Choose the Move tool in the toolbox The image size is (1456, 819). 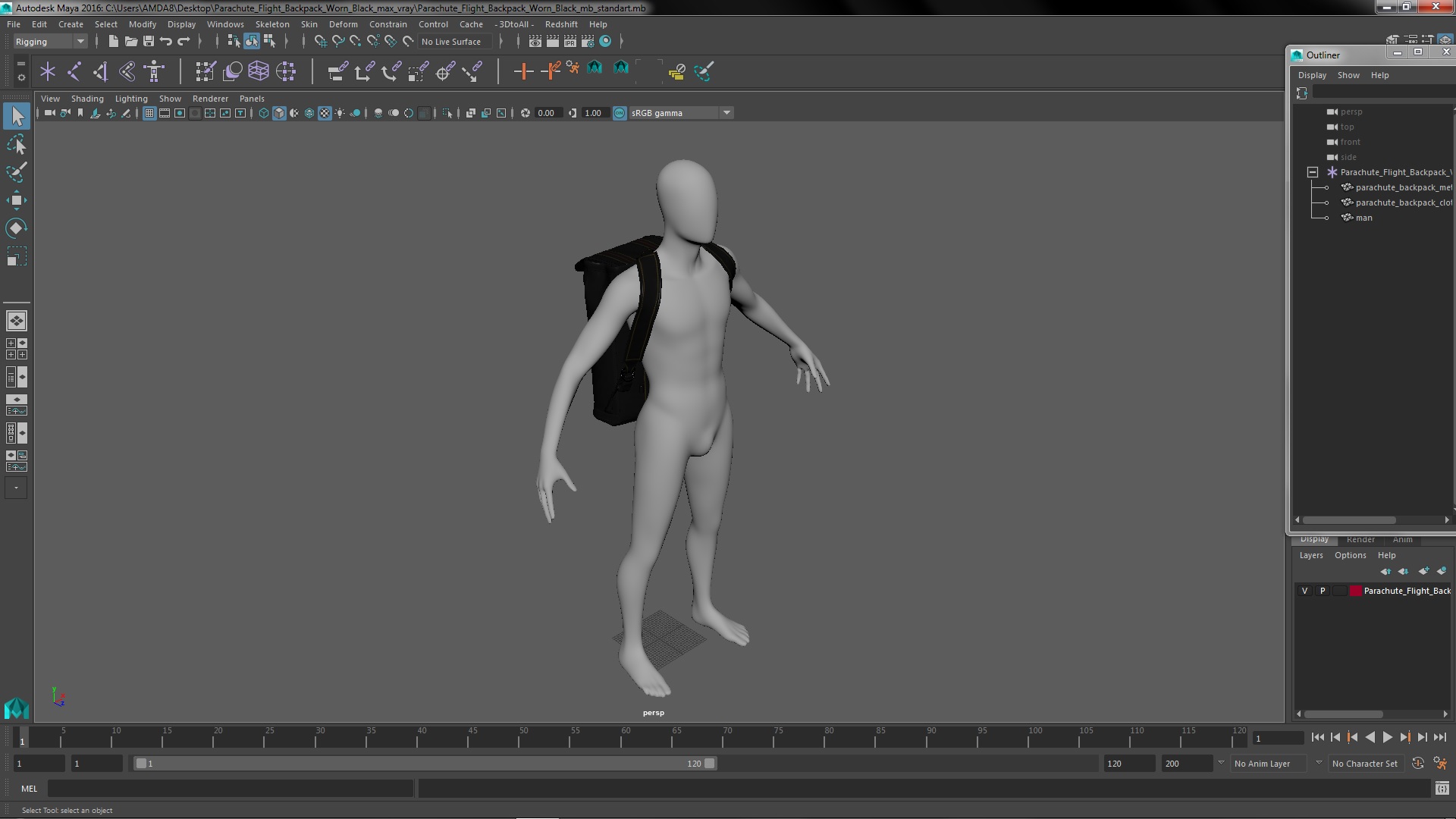click(17, 200)
